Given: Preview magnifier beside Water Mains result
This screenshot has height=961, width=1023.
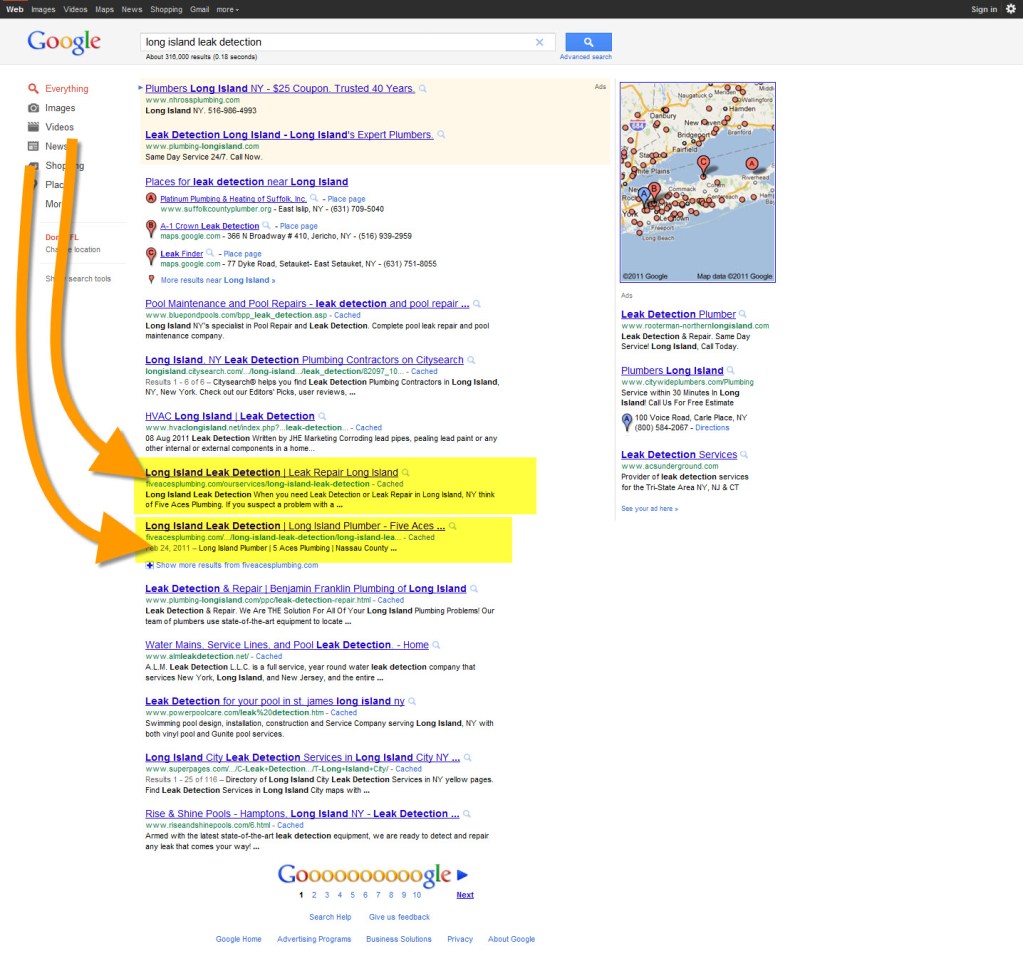Looking at the screenshot, I should coord(436,645).
